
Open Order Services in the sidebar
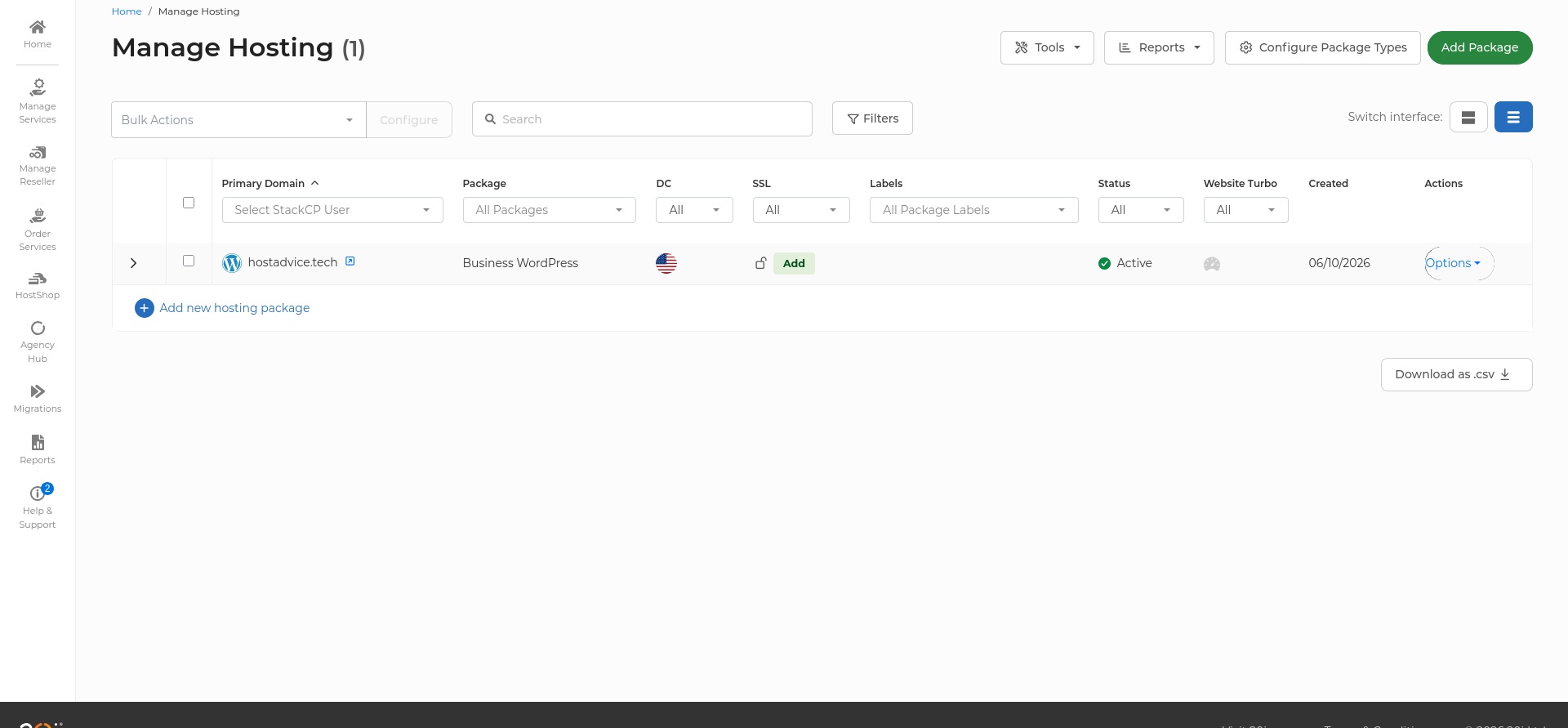[x=38, y=230]
